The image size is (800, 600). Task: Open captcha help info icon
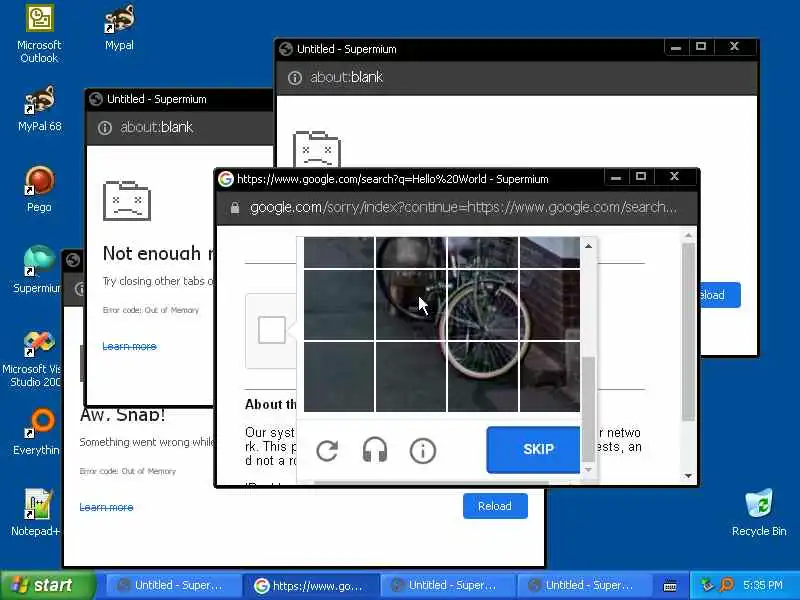click(x=422, y=451)
